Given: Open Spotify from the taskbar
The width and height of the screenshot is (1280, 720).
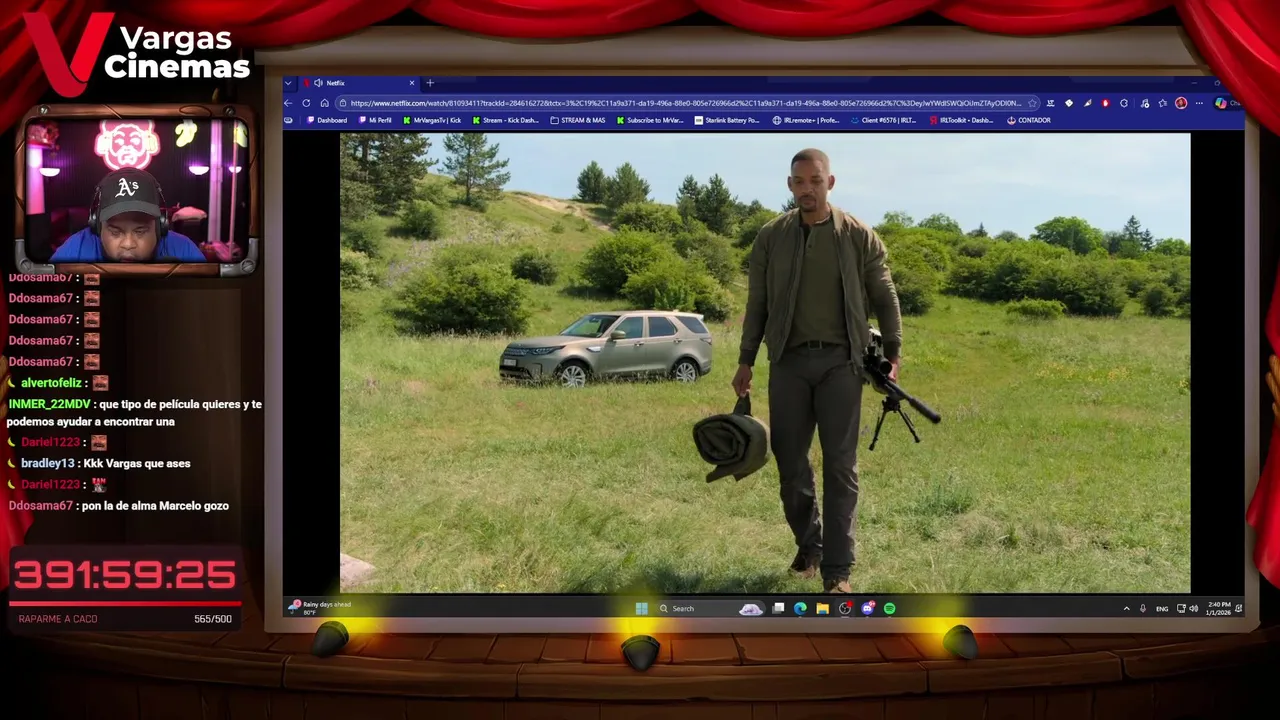Looking at the screenshot, I should [x=889, y=608].
